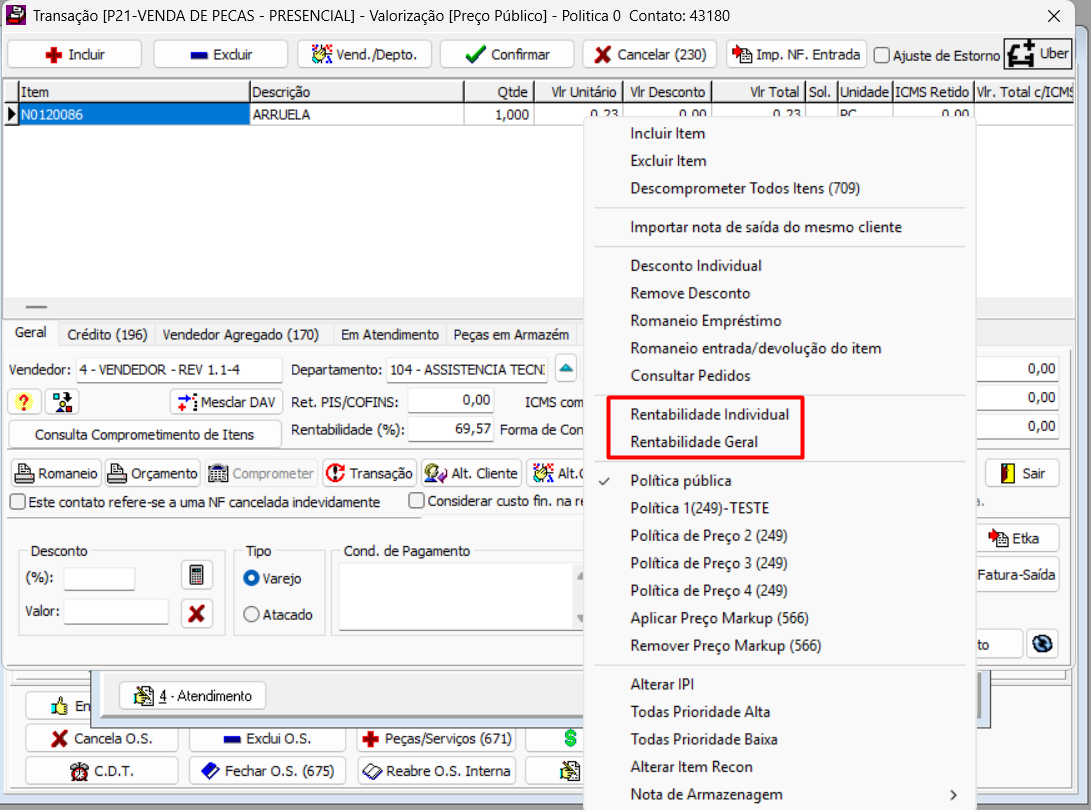The height and width of the screenshot is (810, 1091).
Task: Click the globe icon button
Action: coord(1042,644)
